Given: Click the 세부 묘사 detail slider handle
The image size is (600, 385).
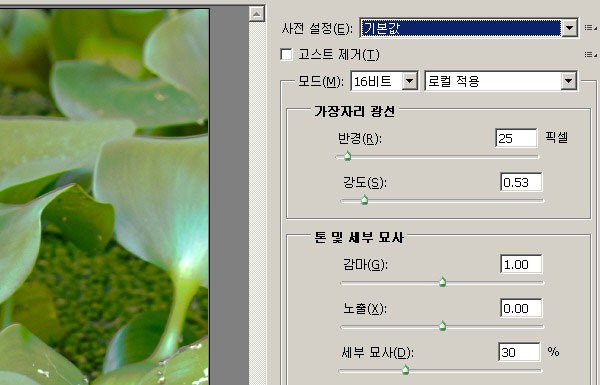Looking at the screenshot, I should (406, 370).
